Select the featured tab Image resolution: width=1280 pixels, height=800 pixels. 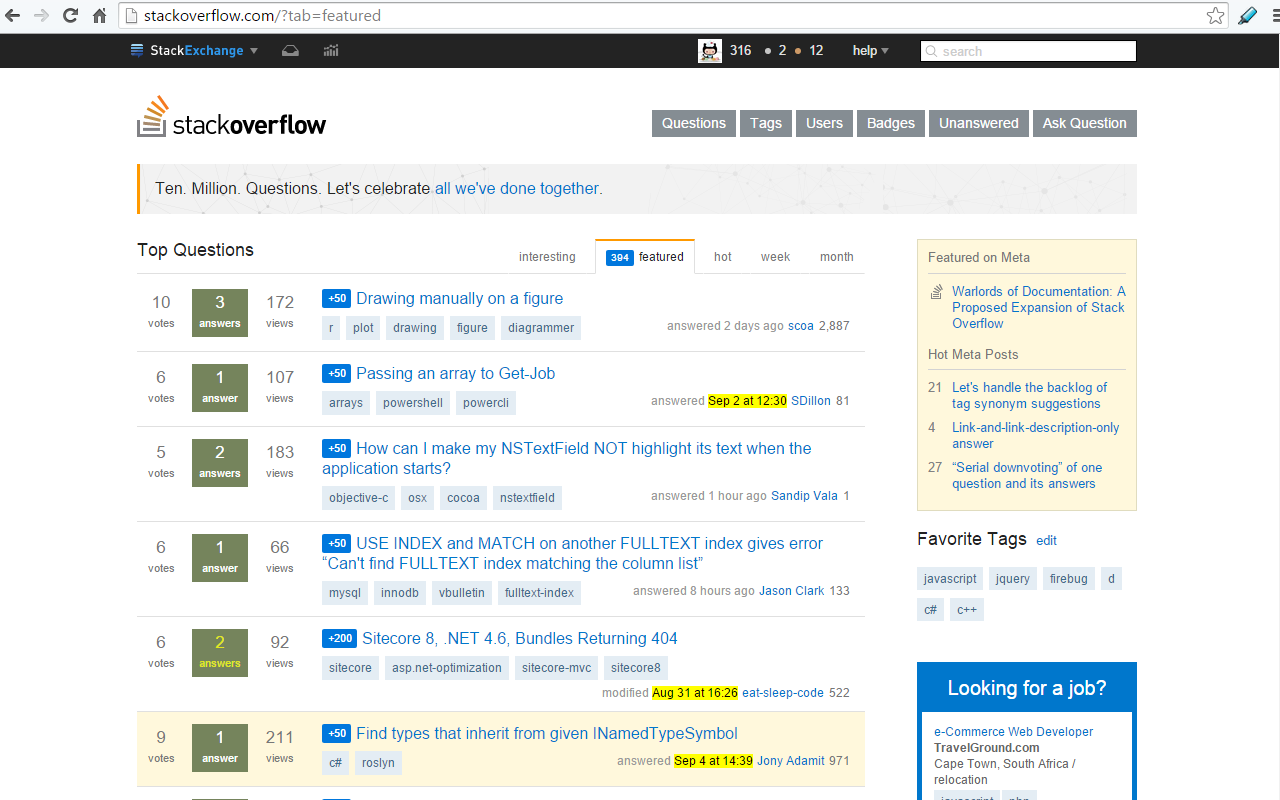click(645, 257)
